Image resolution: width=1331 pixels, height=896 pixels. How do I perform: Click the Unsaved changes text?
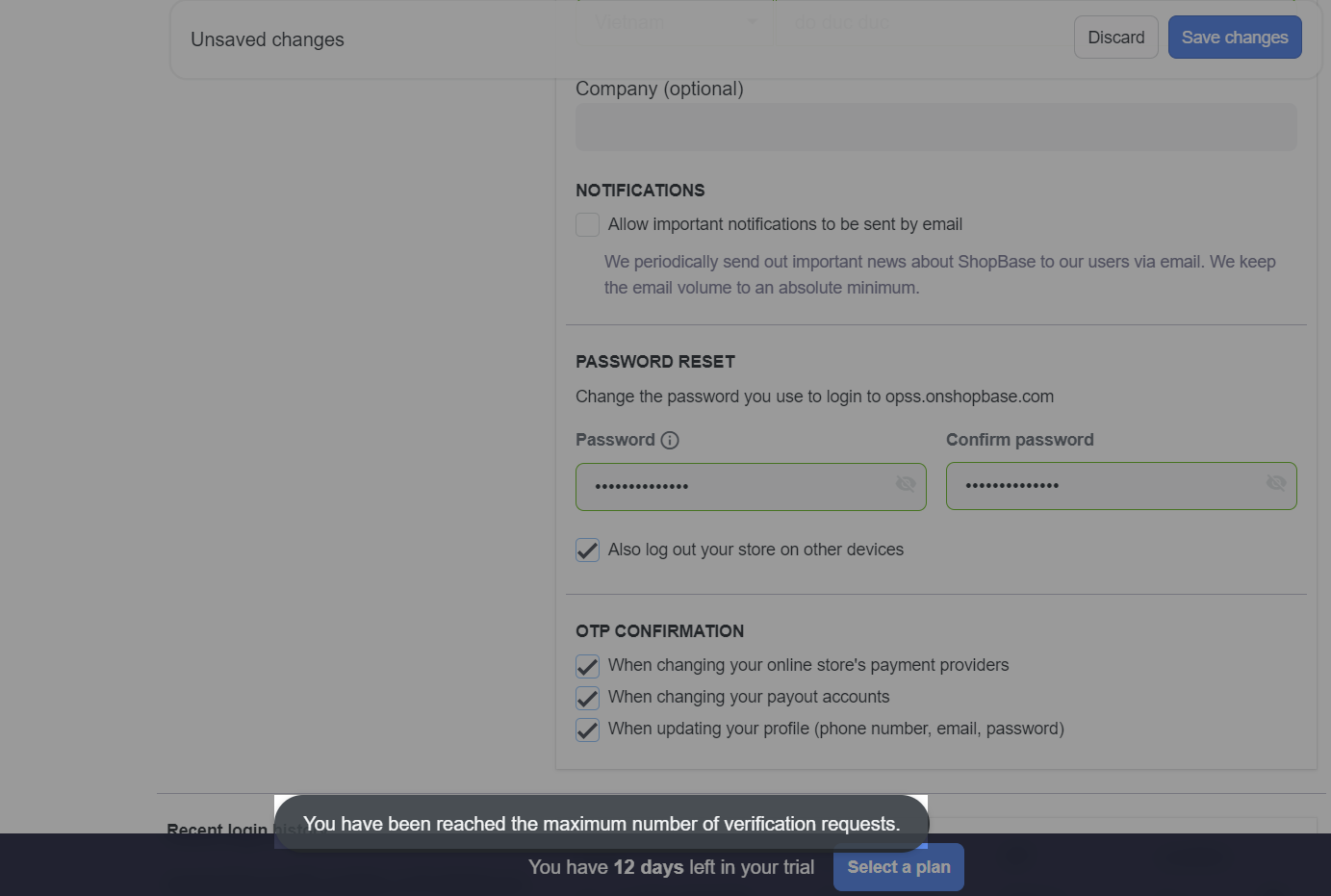coord(268,39)
